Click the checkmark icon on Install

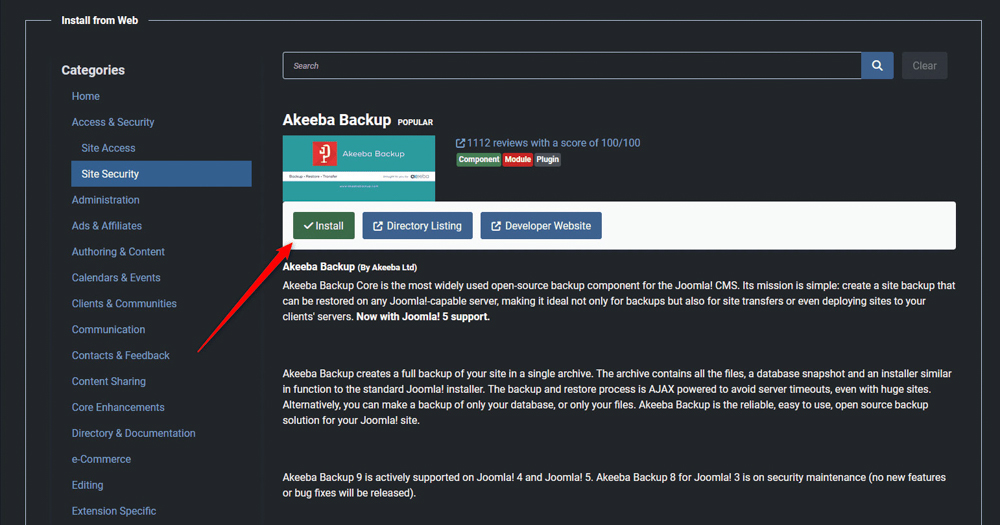coord(308,226)
